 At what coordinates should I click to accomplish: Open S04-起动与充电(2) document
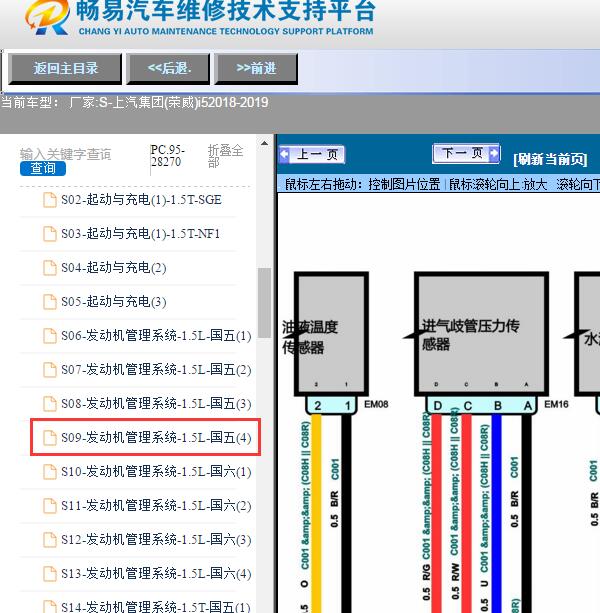(x=114, y=268)
